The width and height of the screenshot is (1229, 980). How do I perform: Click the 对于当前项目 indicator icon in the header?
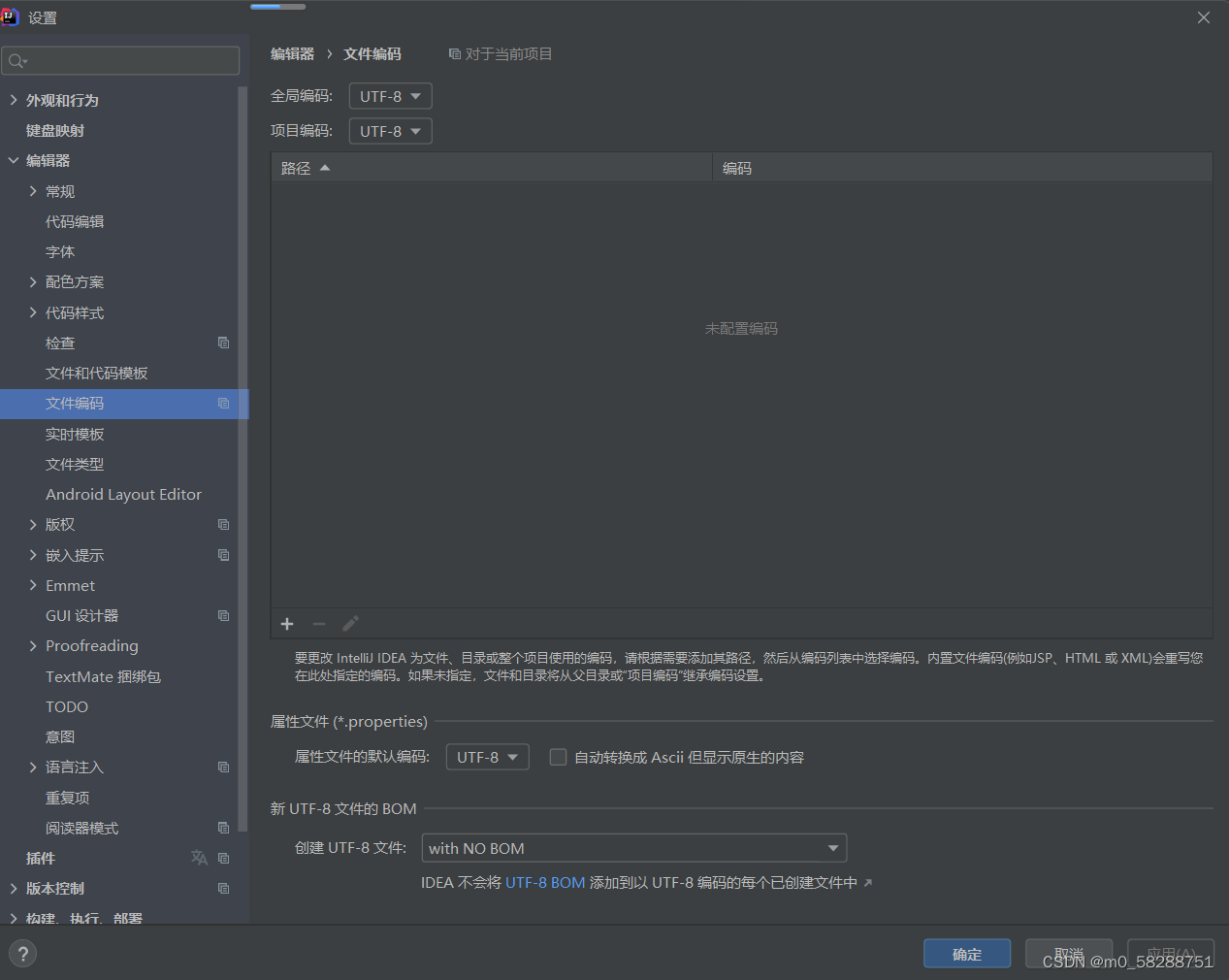click(454, 53)
